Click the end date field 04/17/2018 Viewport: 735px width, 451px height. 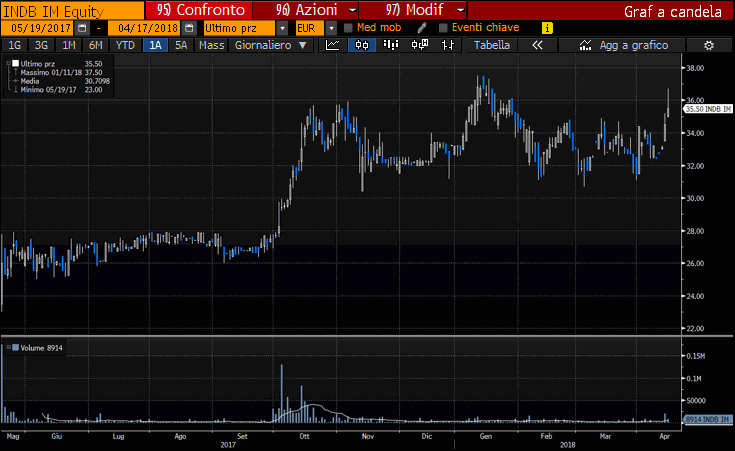tap(145, 28)
